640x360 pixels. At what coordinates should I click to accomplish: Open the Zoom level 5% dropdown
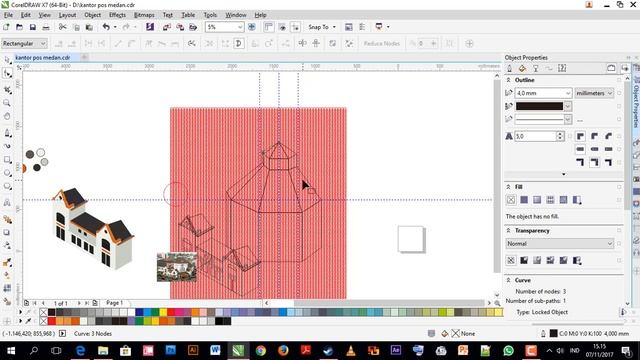tap(240, 27)
